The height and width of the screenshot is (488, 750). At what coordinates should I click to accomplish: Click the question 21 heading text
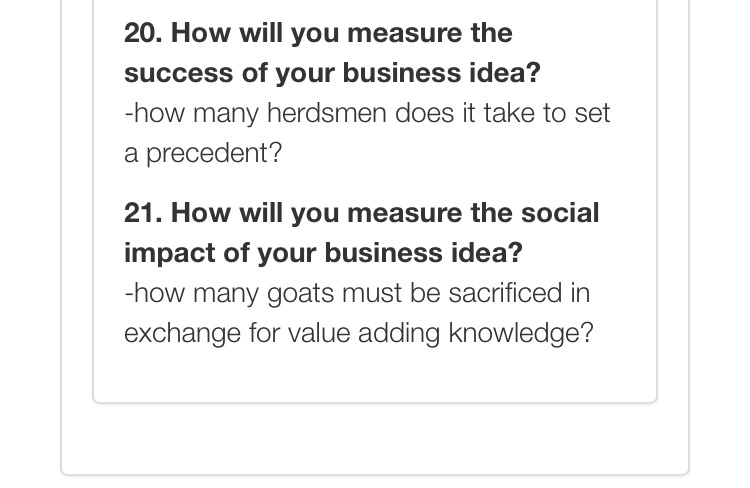pos(360,233)
